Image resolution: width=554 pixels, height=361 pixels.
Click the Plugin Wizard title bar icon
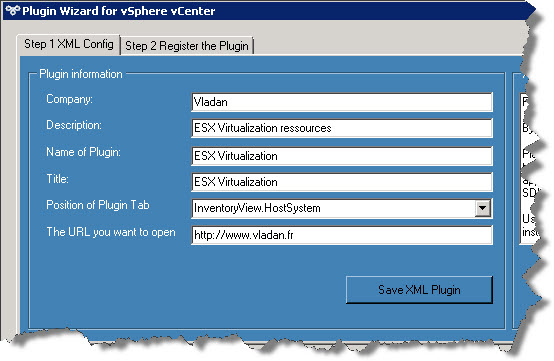coord(12,11)
